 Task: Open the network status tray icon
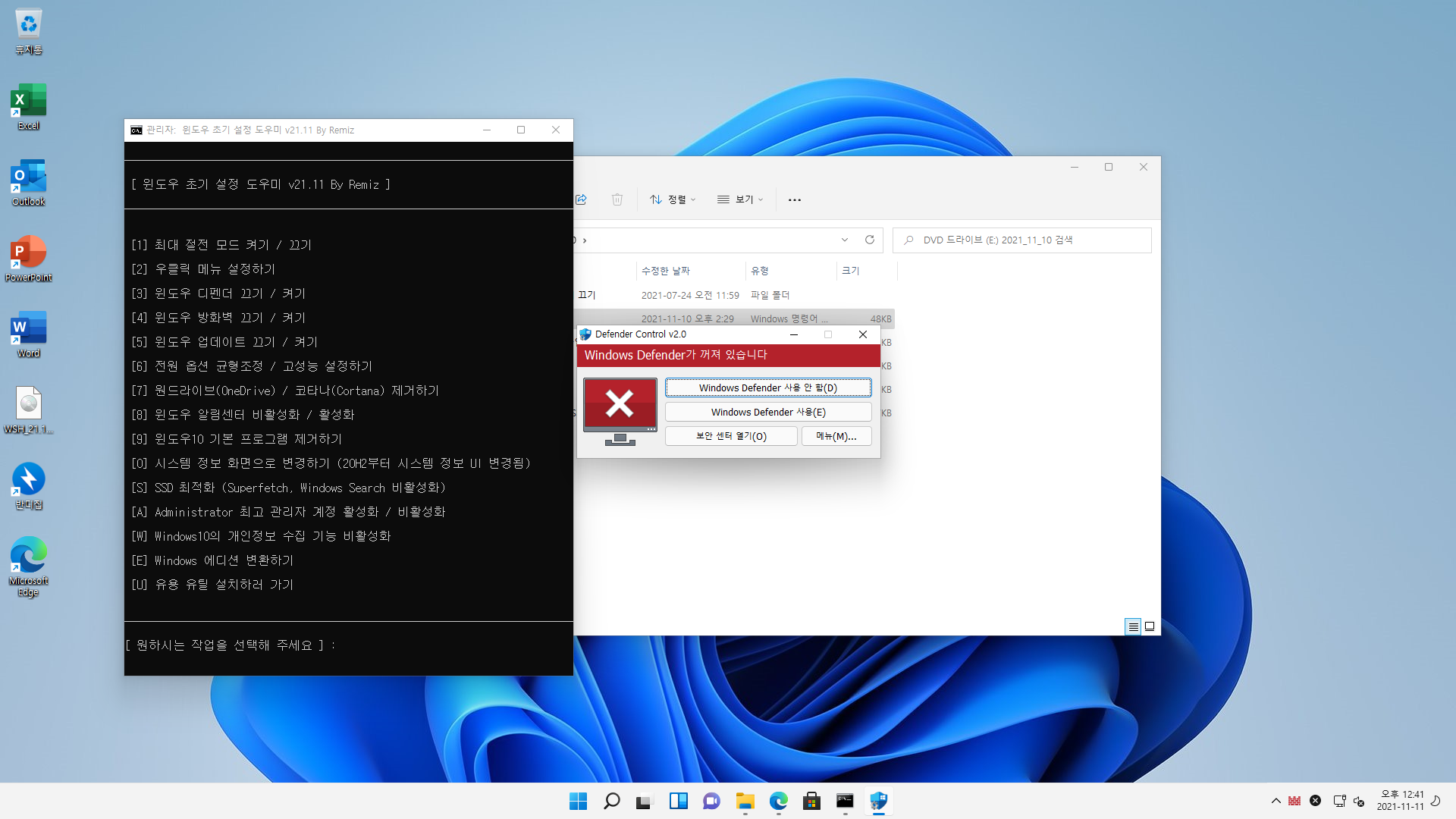(x=1339, y=801)
